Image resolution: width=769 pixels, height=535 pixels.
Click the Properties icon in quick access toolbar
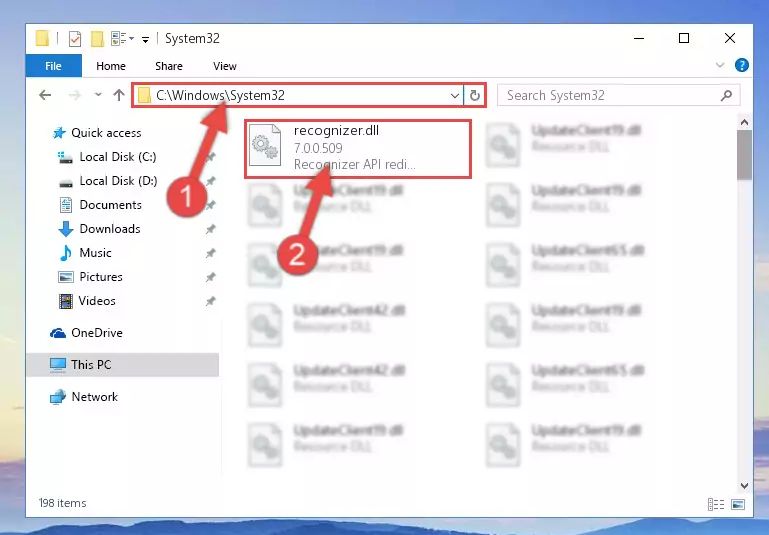75,38
